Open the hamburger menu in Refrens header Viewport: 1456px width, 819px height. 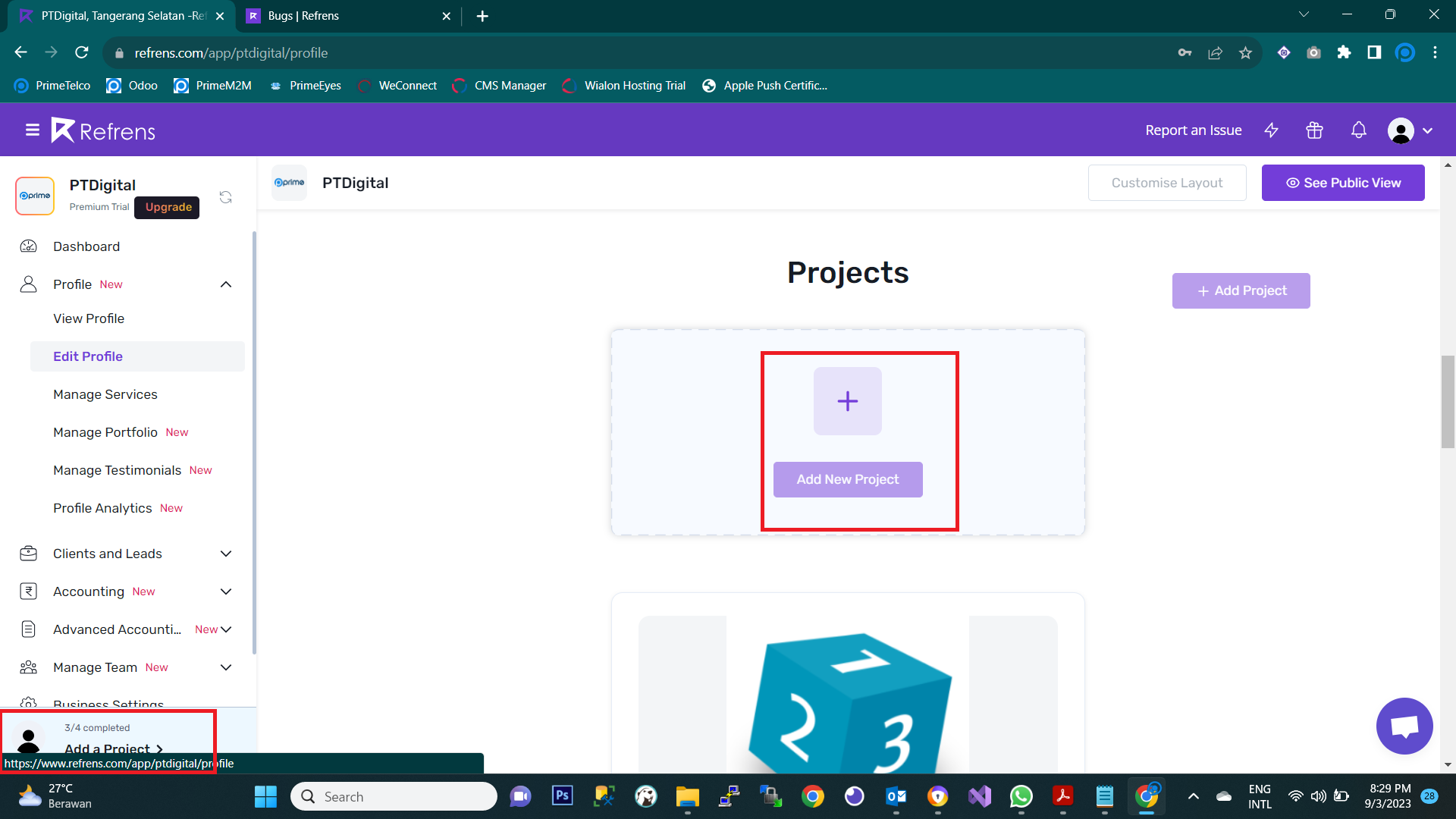(x=32, y=130)
